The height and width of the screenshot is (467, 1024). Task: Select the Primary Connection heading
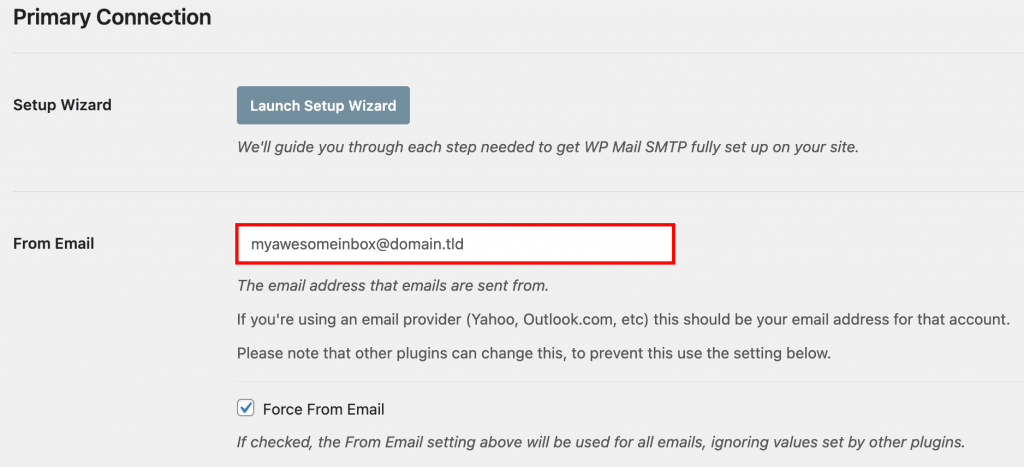tap(112, 17)
